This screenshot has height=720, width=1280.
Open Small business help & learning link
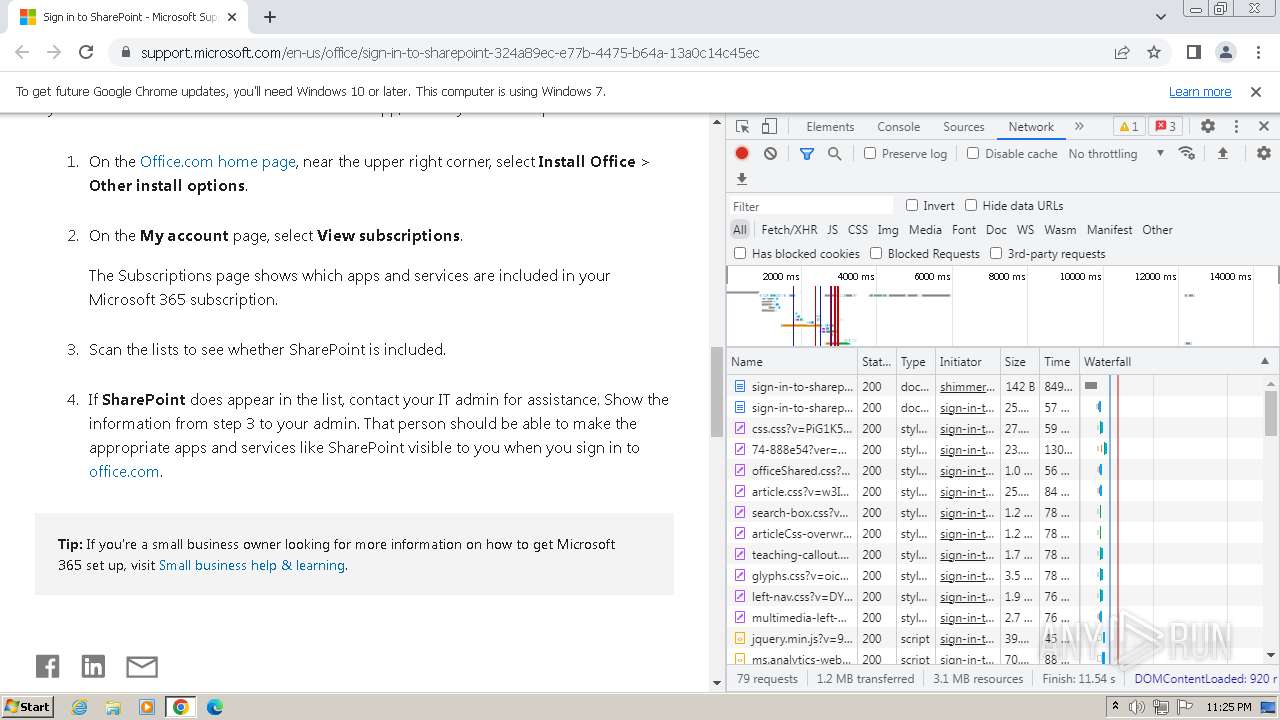(x=252, y=565)
